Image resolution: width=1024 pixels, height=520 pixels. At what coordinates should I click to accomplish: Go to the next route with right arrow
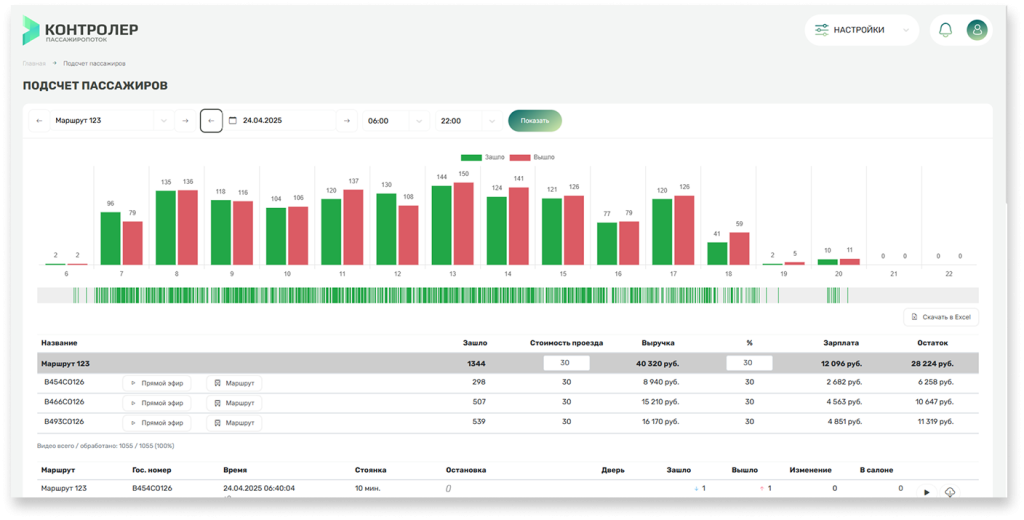185,121
